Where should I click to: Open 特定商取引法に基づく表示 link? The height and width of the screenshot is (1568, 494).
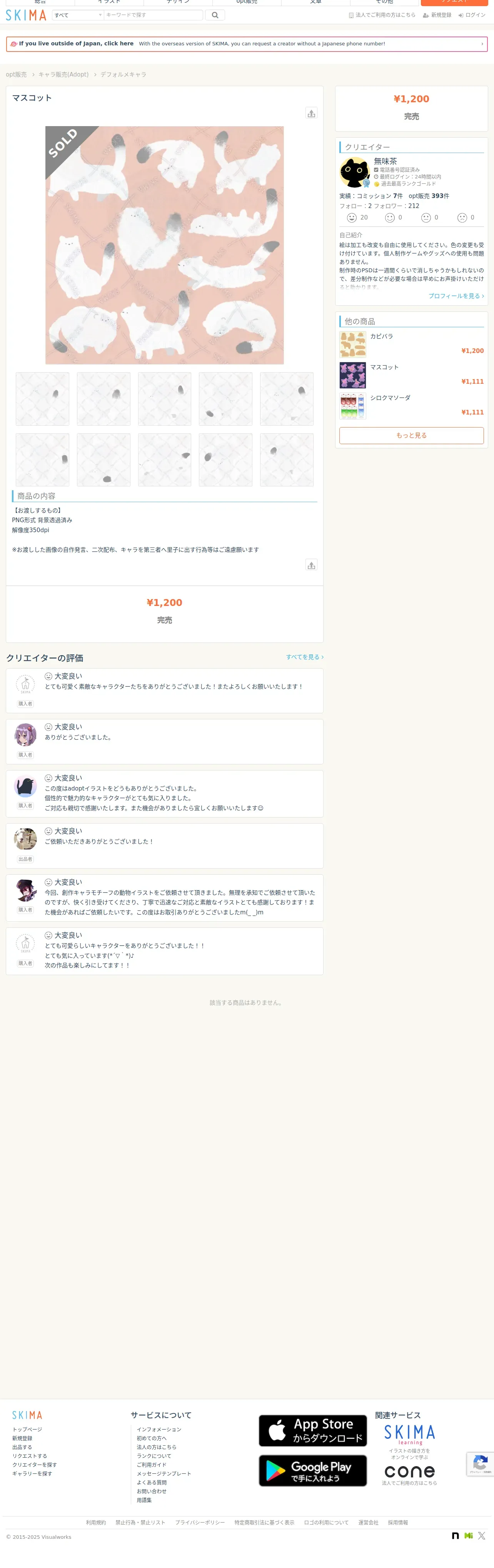point(264,1523)
